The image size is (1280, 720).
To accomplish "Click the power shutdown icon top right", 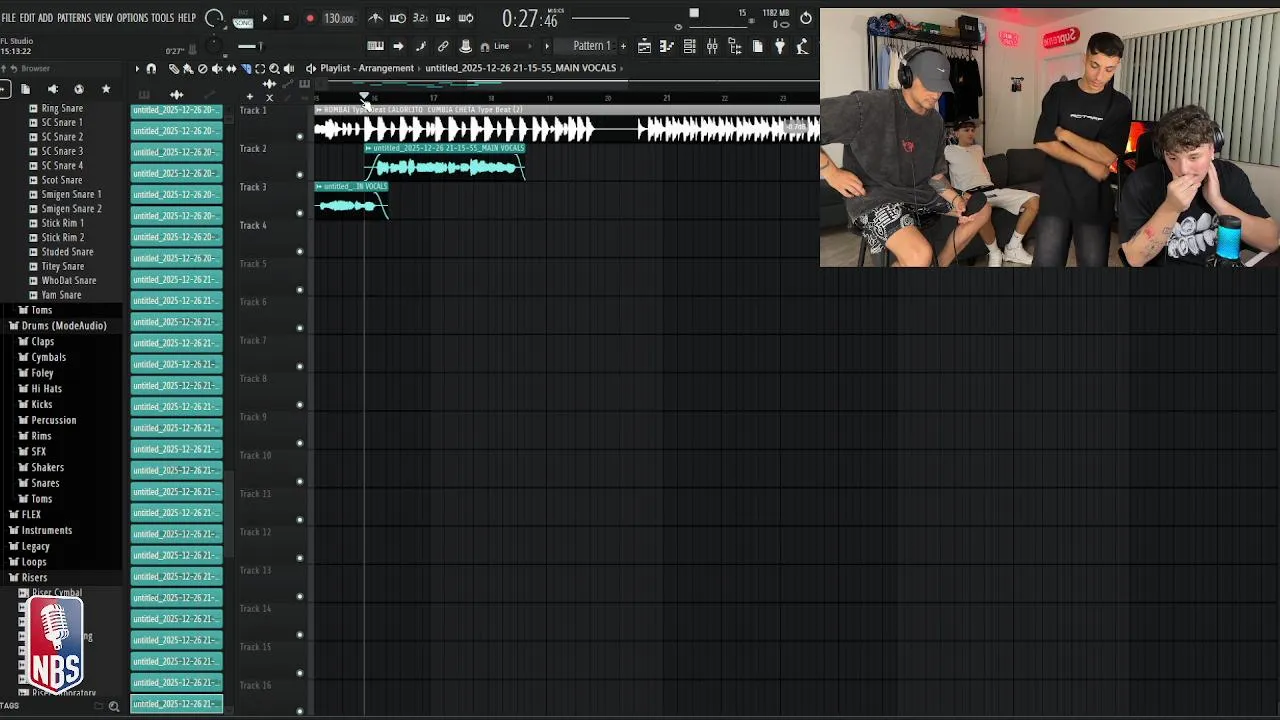I will click(806, 18).
